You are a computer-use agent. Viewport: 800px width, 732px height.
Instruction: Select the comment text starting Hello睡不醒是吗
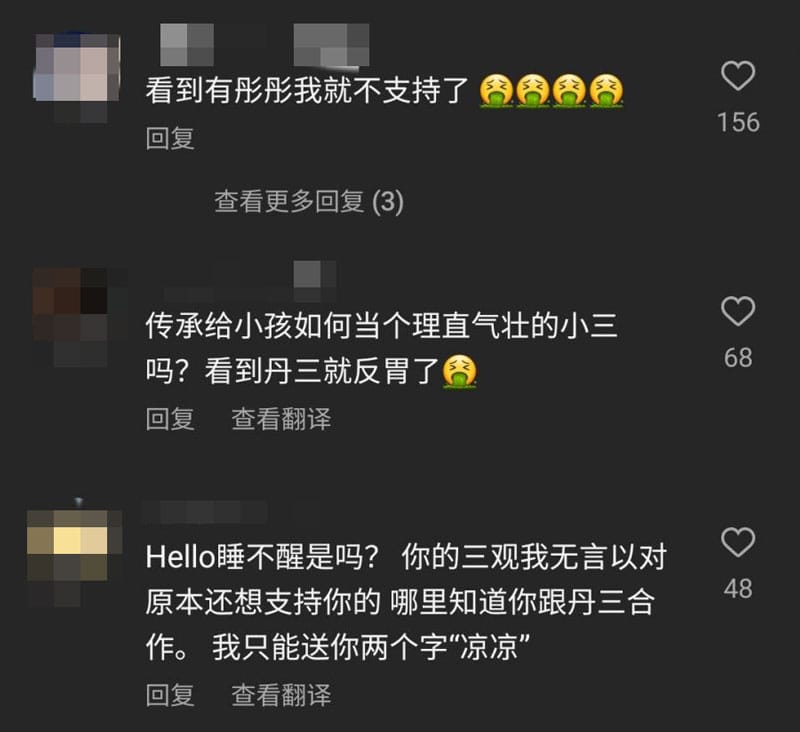406,602
